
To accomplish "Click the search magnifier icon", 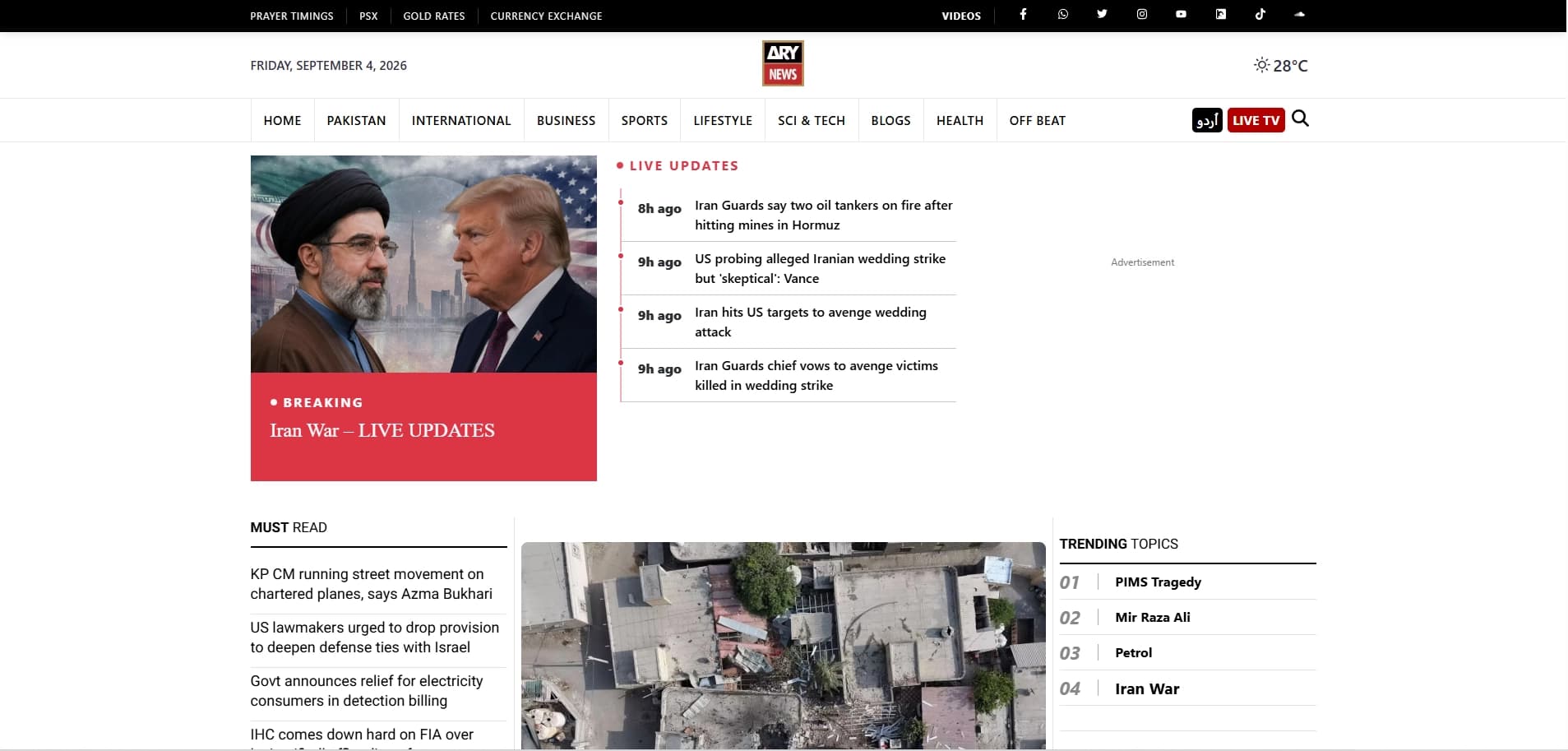I will click(x=1300, y=119).
